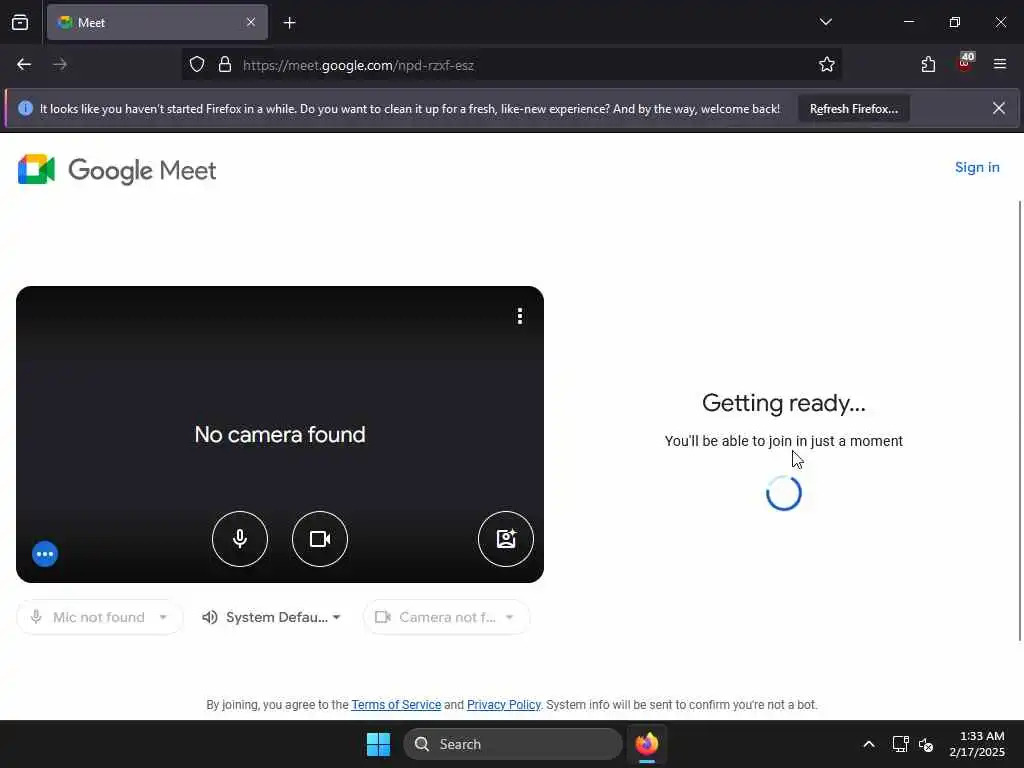Click the extension icon with 40 badge

coord(965,63)
